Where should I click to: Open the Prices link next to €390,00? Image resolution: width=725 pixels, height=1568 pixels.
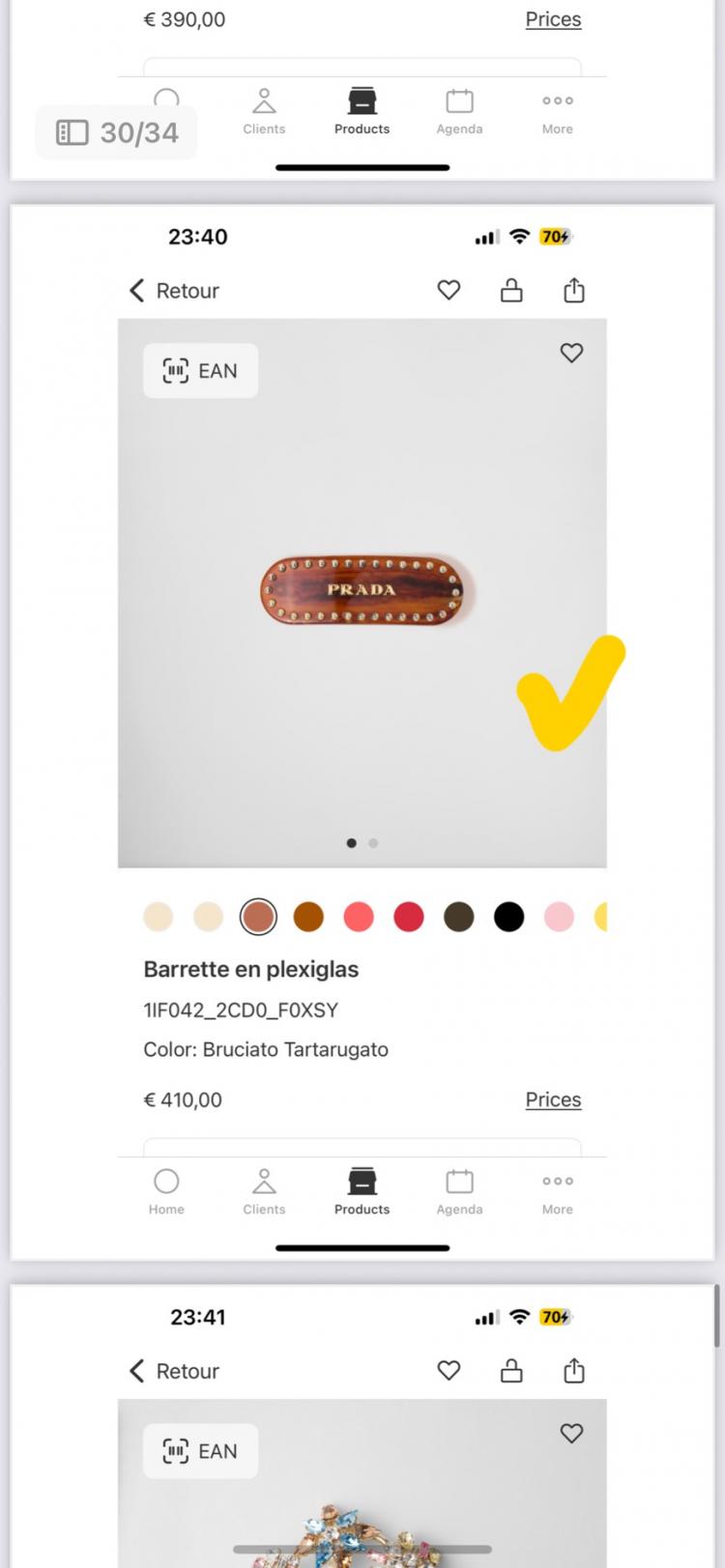pos(553,19)
